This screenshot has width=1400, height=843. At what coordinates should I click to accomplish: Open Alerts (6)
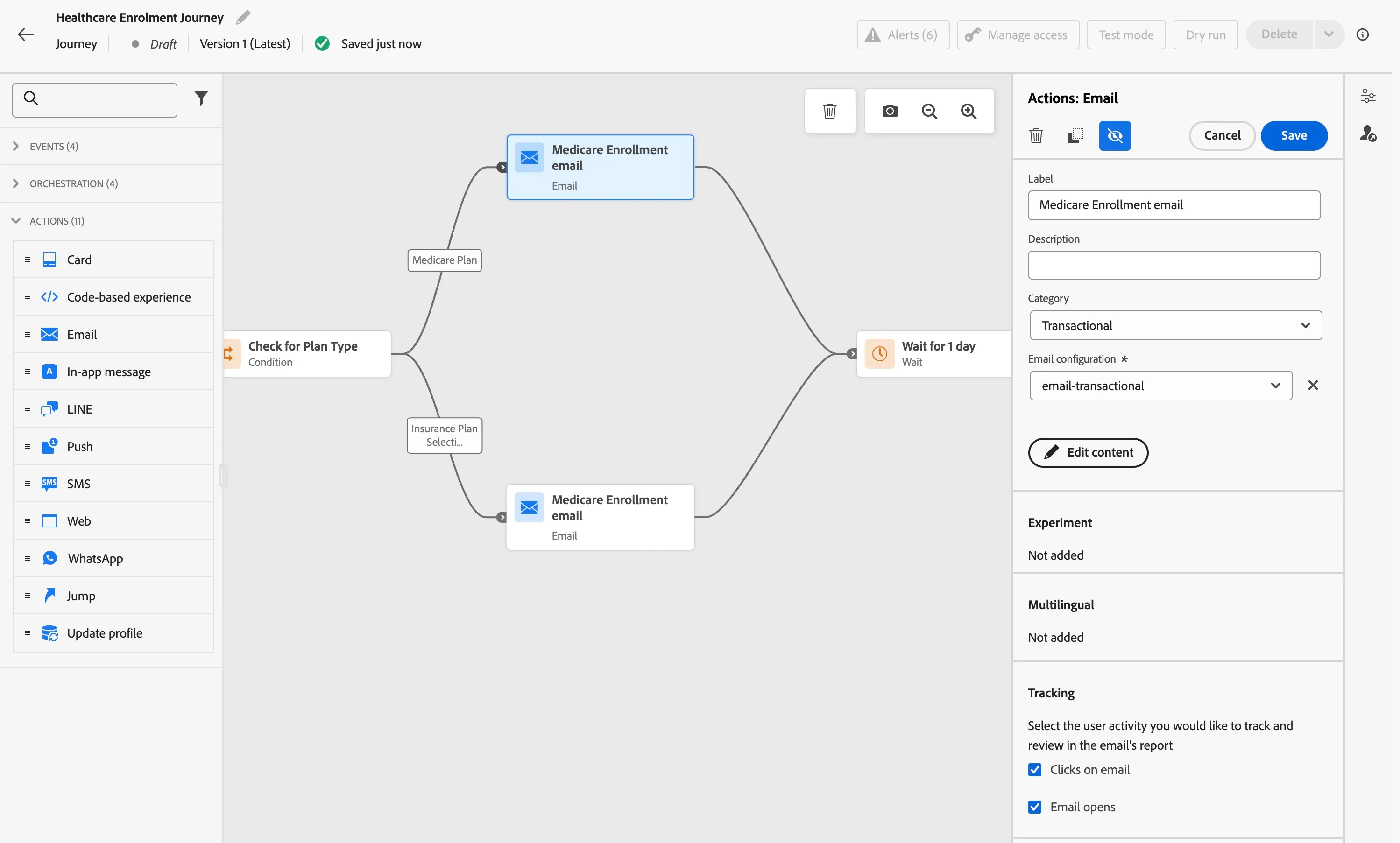point(903,35)
